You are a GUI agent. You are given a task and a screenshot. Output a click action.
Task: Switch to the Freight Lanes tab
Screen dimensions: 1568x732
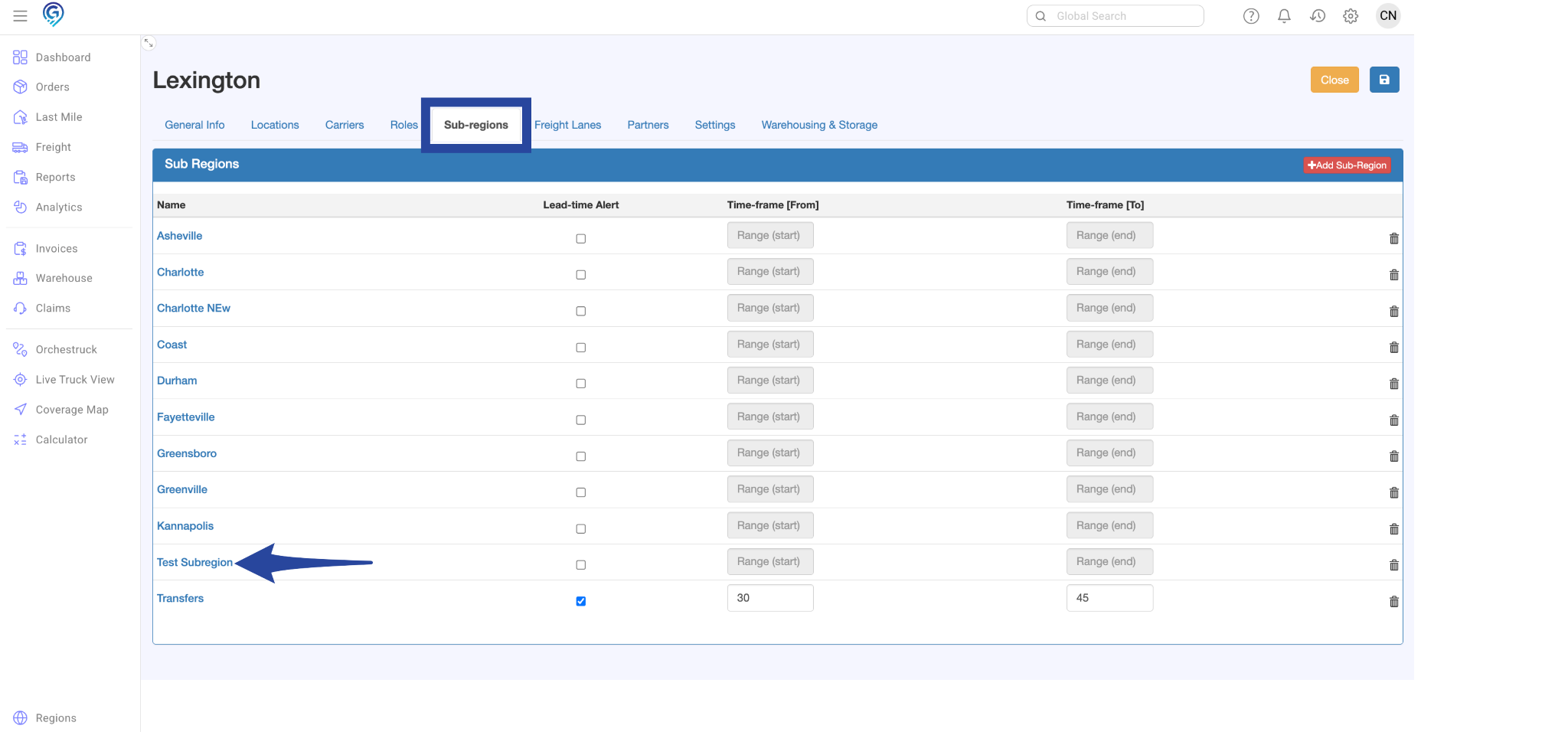(x=567, y=125)
